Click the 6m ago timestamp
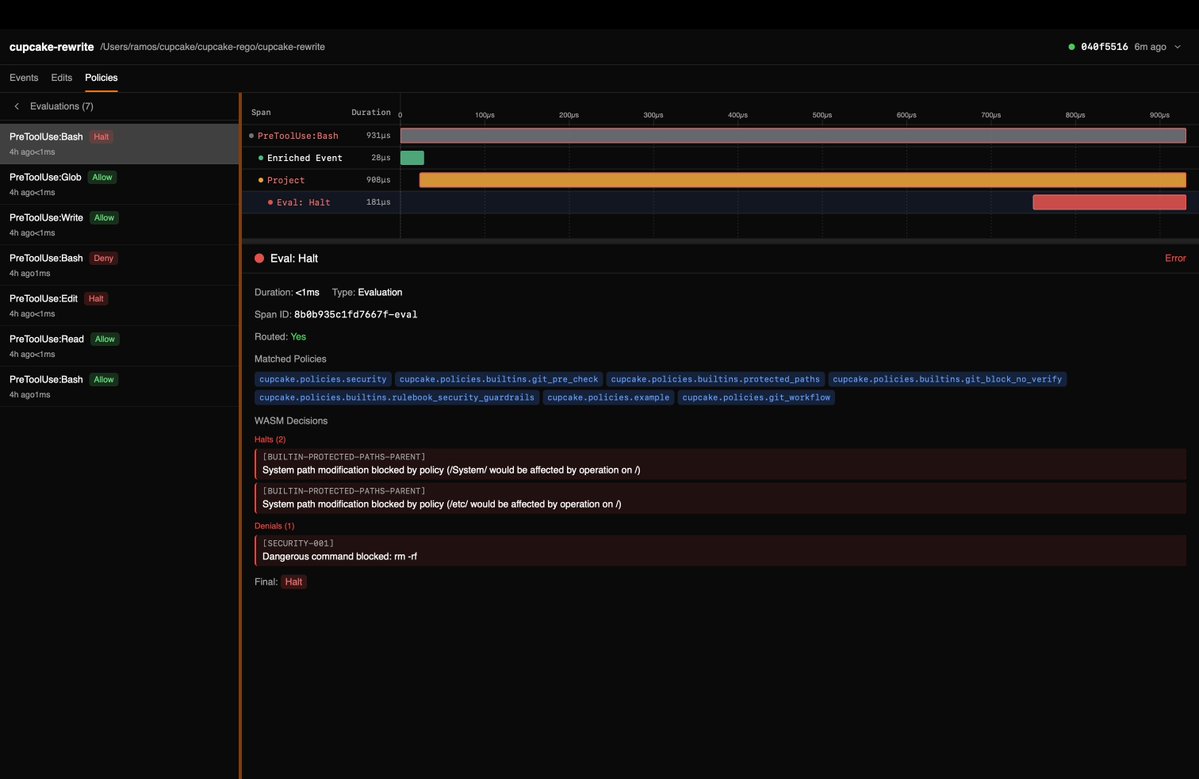Image resolution: width=1199 pixels, height=779 pixels. point(1150,47)
